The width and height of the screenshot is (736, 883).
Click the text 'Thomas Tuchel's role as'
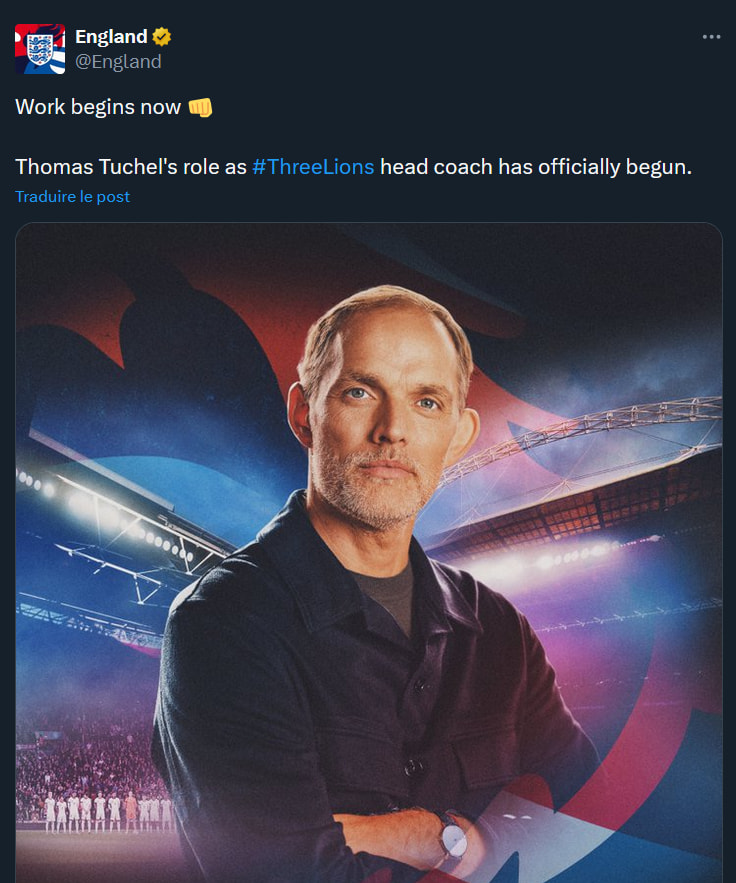(130, 167)
